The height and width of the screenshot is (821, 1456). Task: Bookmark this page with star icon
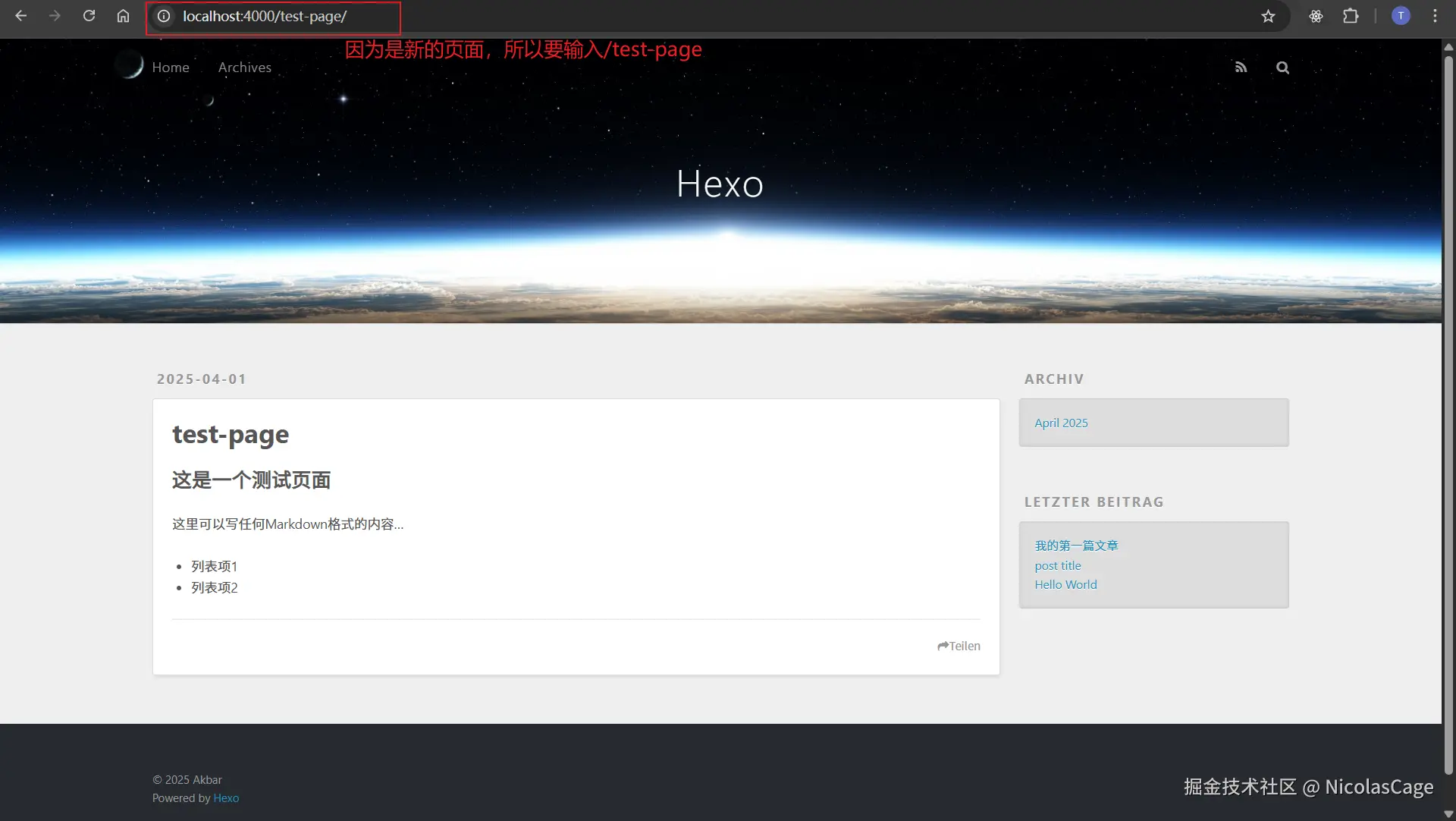1268,16
